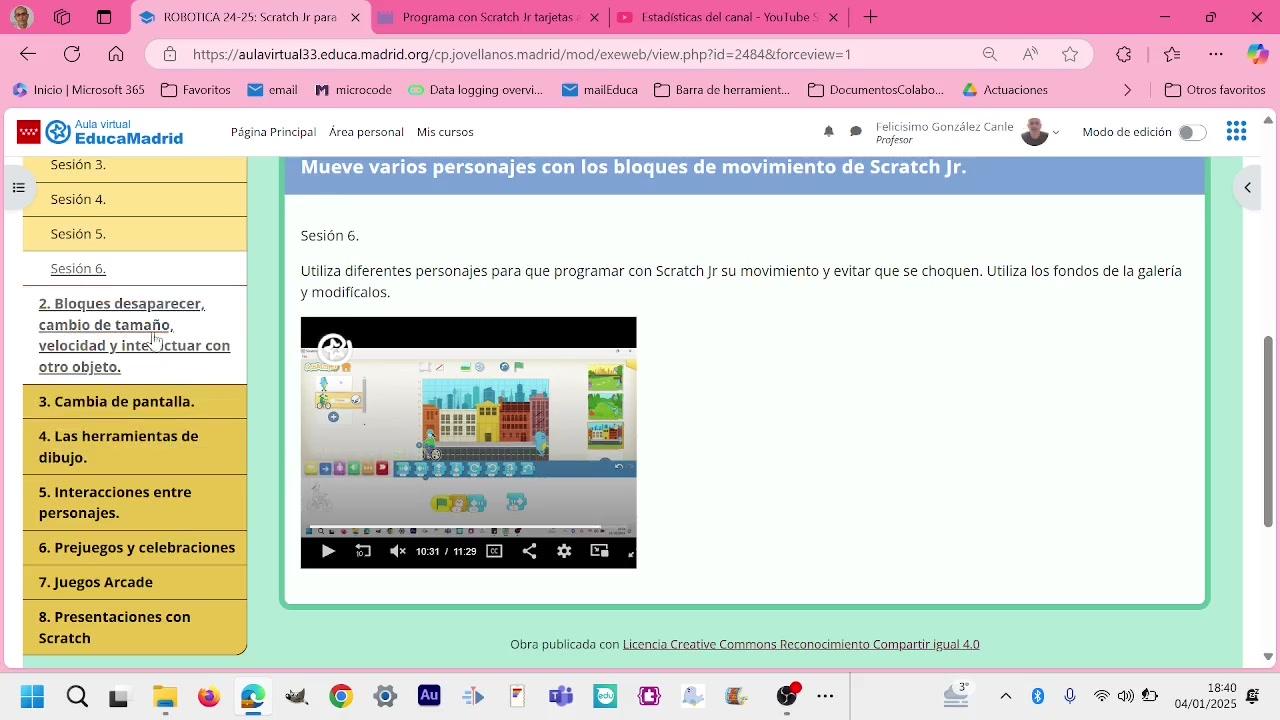Image resolution: width=1280 pixels, height=720 pixels.
Task: Open Mis cursos menu item
Action: (x=445, y=132)
